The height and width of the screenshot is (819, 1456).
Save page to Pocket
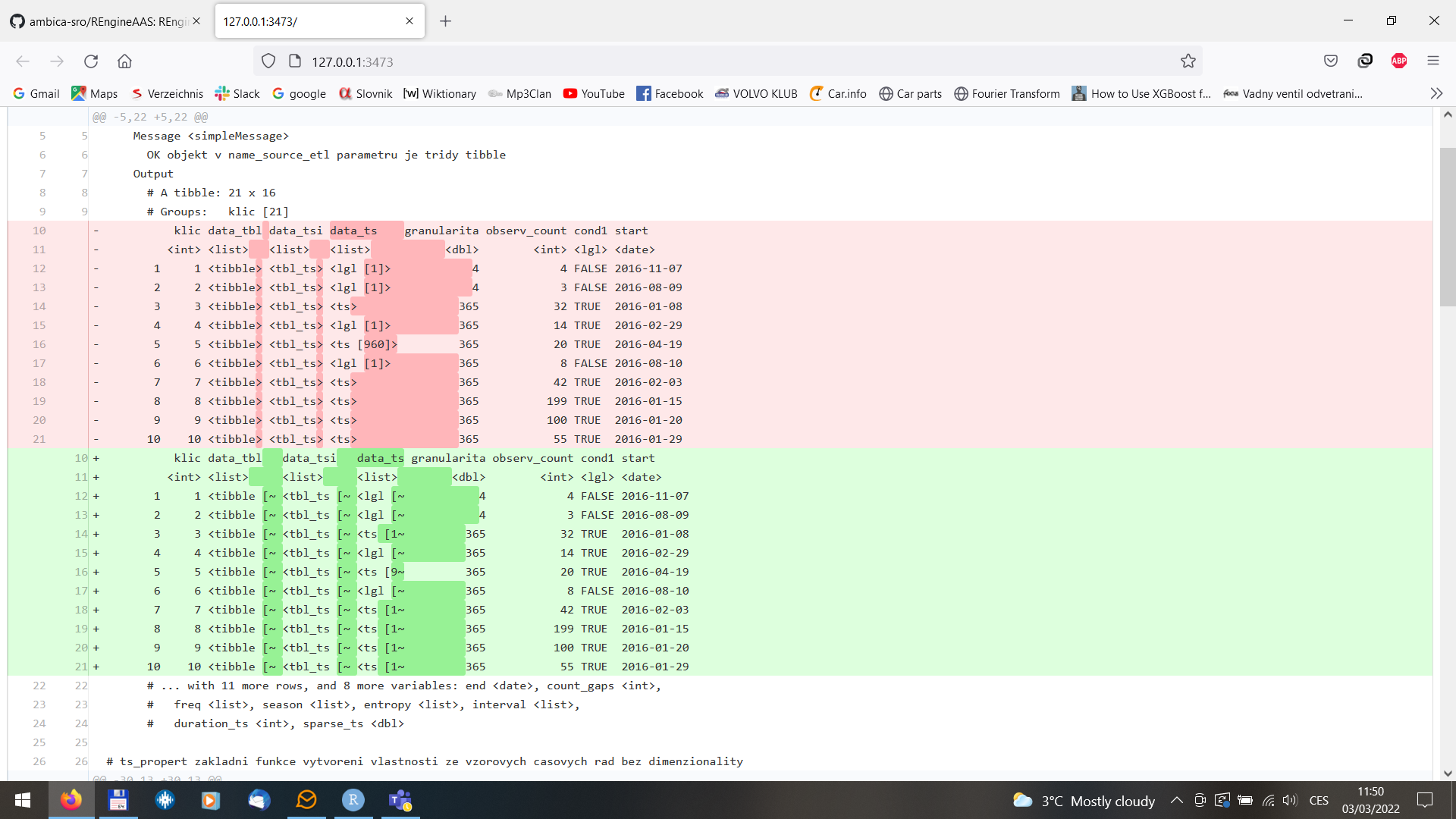coord(1332,61)
